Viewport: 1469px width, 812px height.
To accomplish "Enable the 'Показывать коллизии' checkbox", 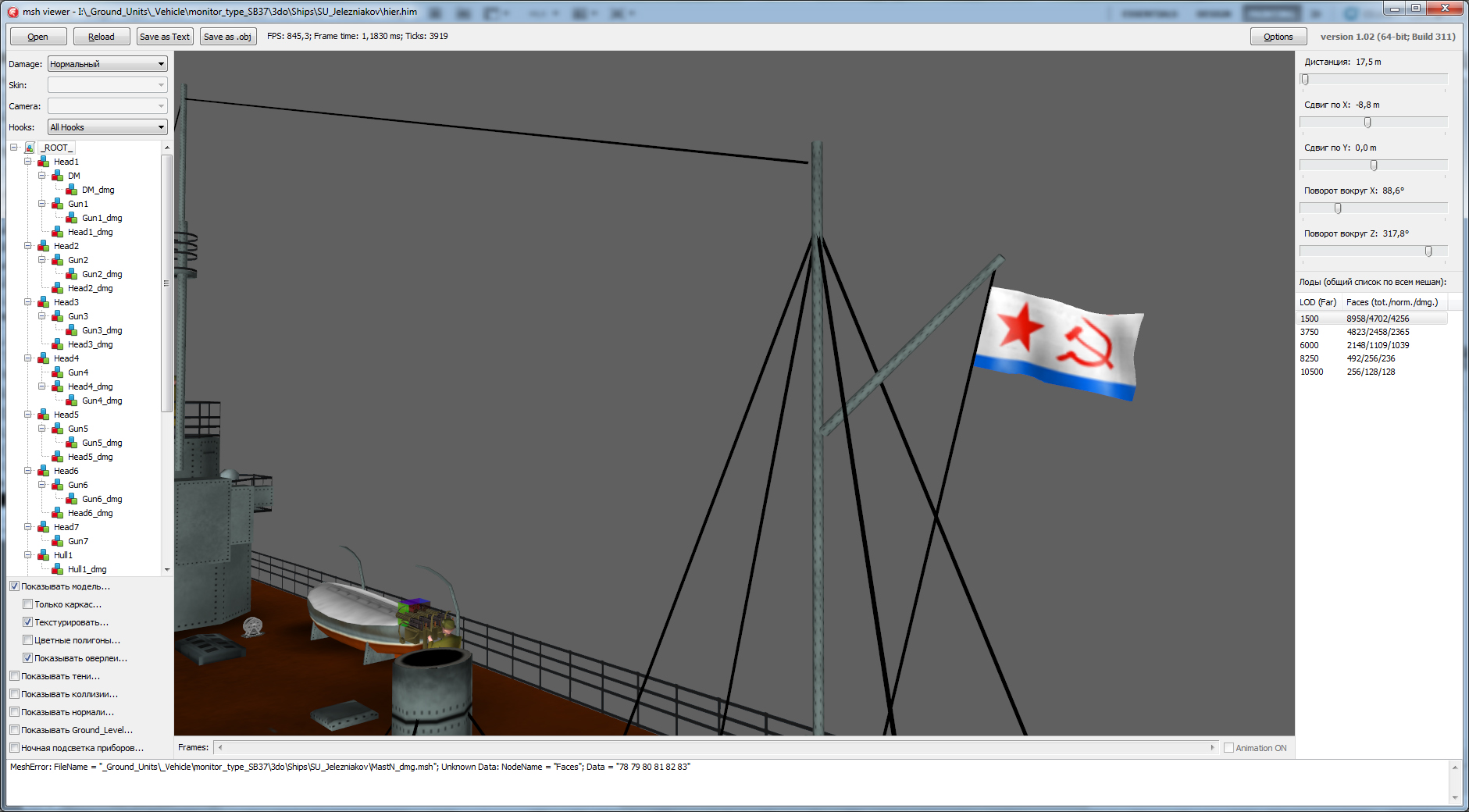I will (14, 694).
